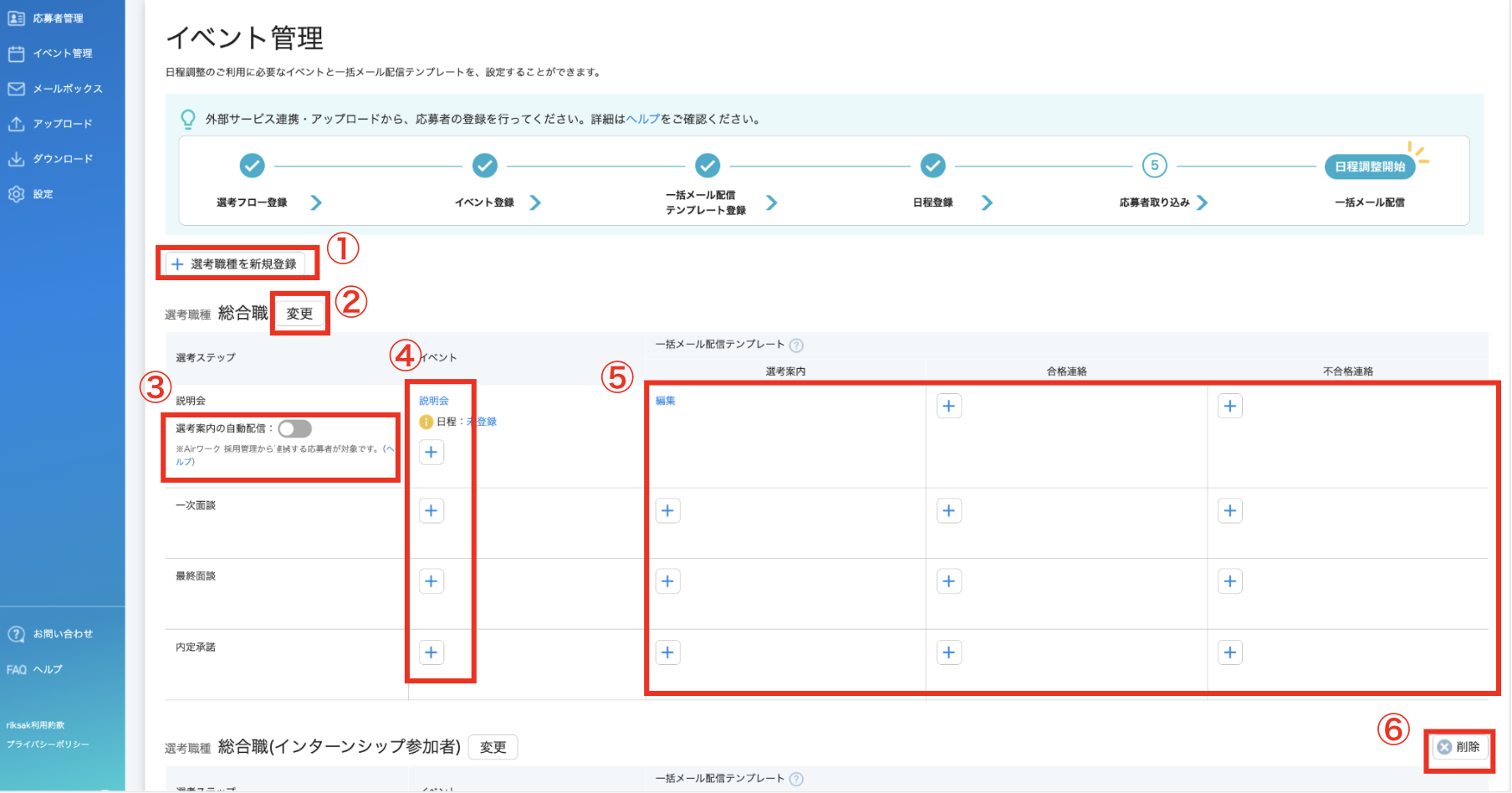Screen dimensions: 1512x793
Task: Click 選考職種を新規登録 button
Action: click(235, 264)
